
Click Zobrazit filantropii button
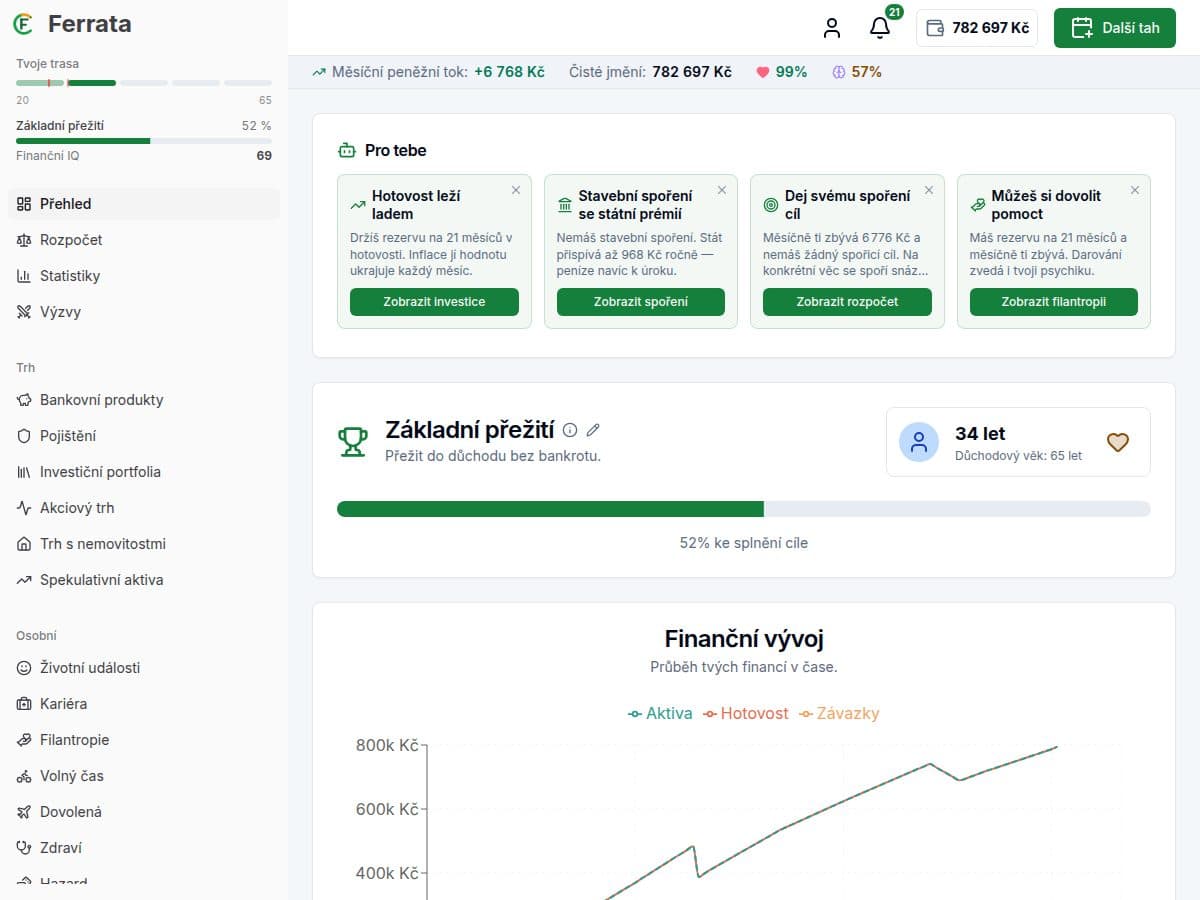coord(1054,302)
